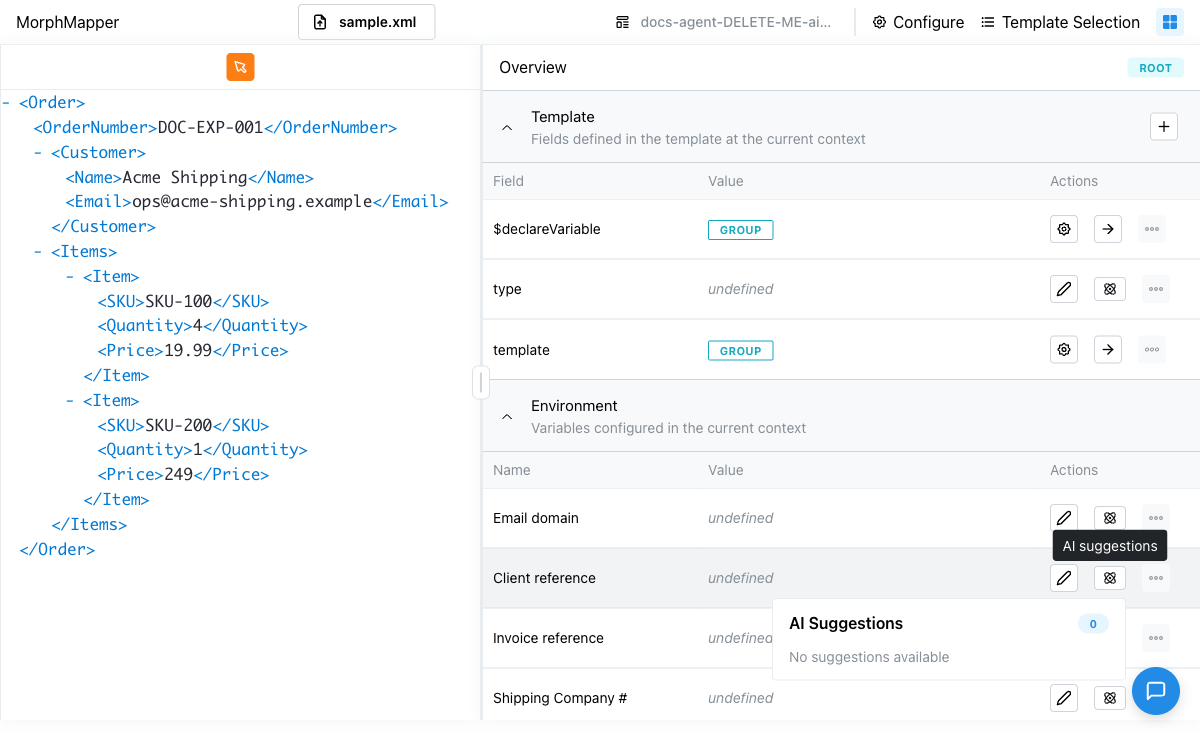This screenshot has height=735, width=1200.
Task: Select the SKU-100 value
Action: (x=179, y=302)
